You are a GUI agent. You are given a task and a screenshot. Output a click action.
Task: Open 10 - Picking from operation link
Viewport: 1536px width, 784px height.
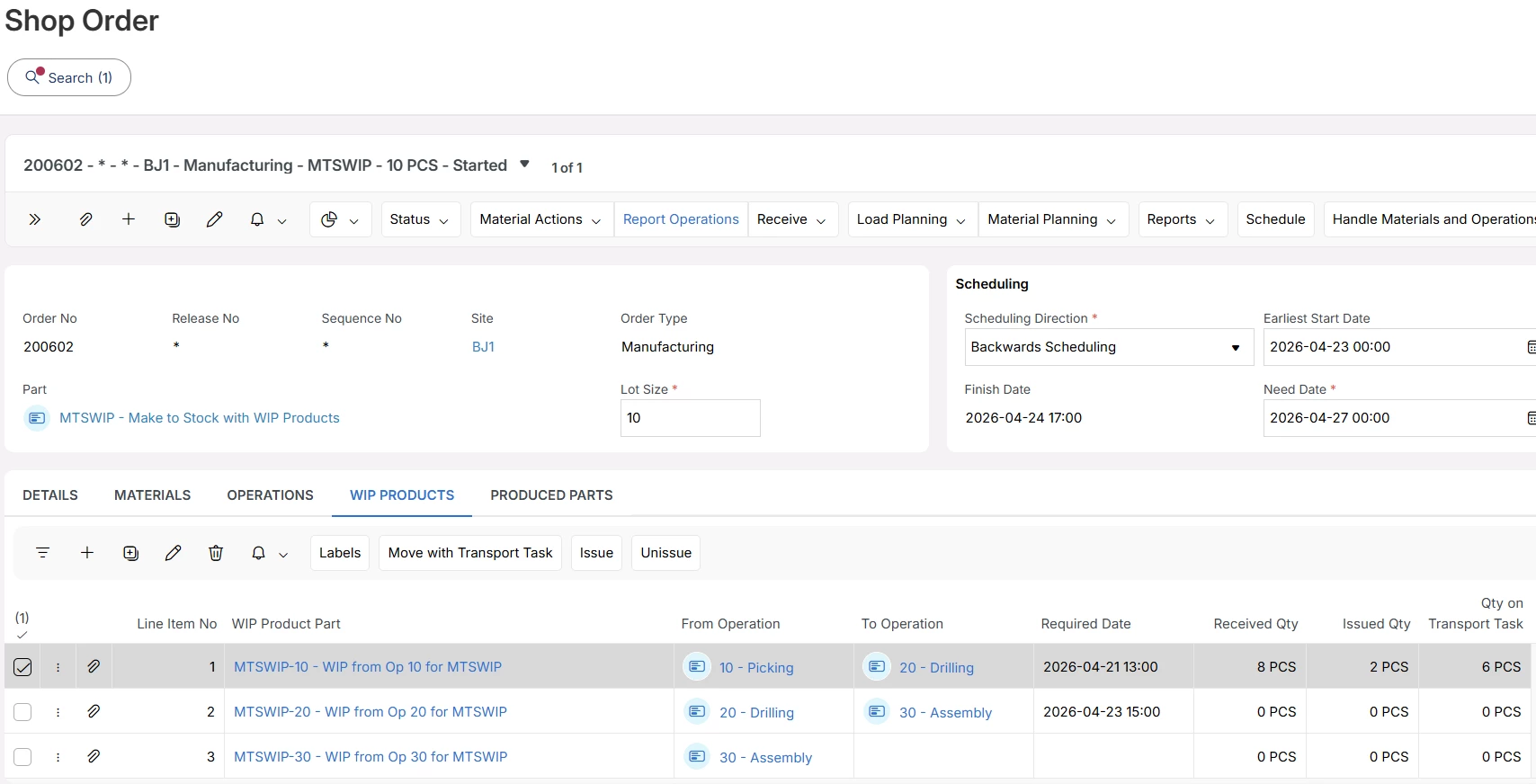756,668
